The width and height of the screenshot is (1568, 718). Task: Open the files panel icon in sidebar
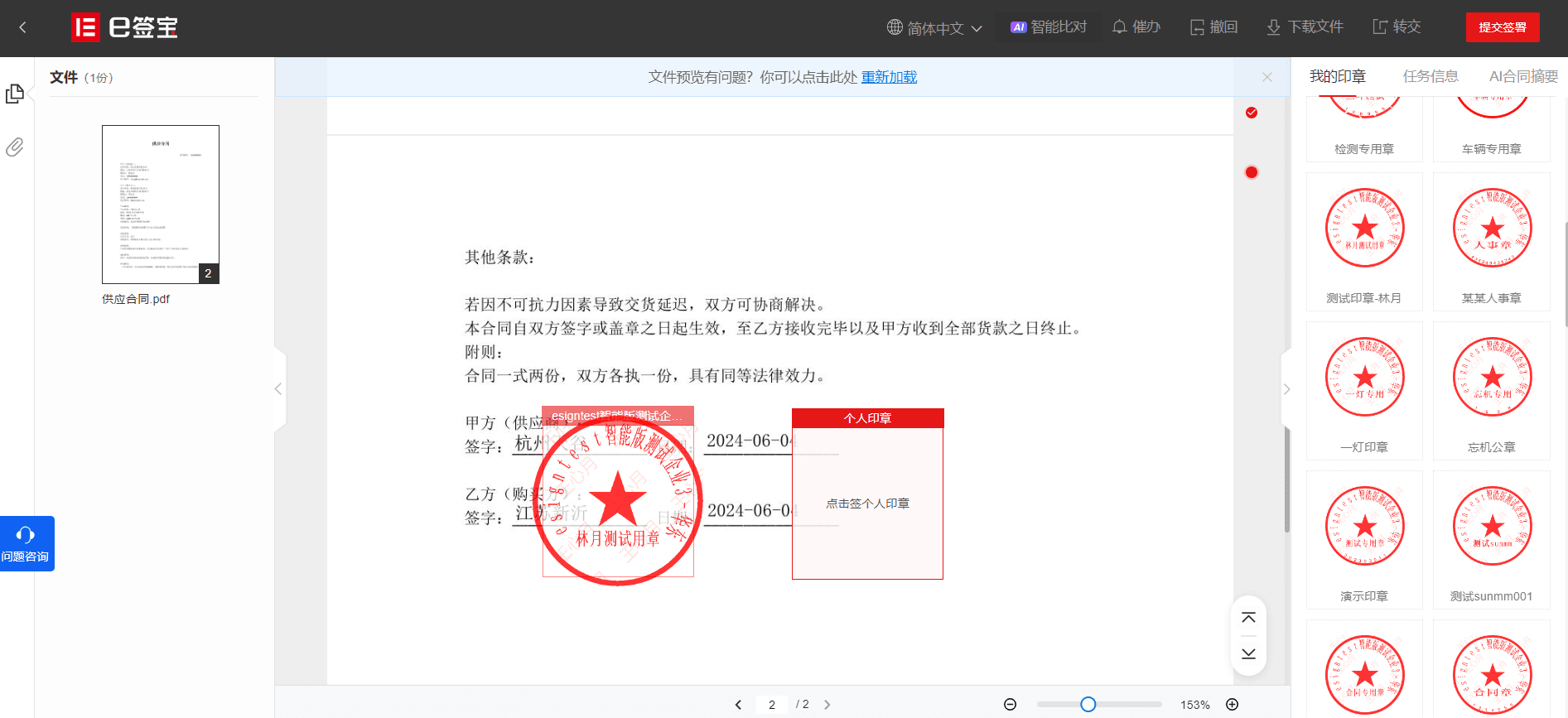click(15, 94)
